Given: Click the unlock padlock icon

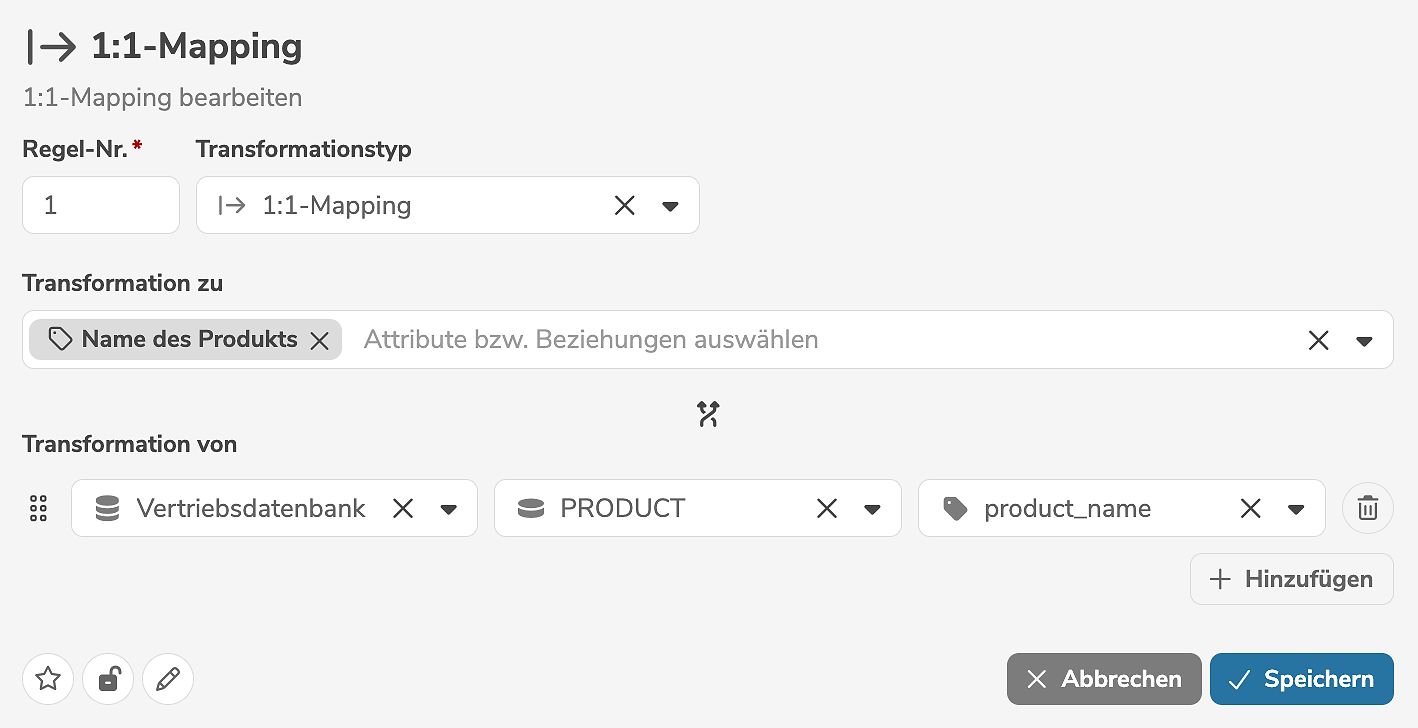Looking at the screenshot, I should point(107,679).
